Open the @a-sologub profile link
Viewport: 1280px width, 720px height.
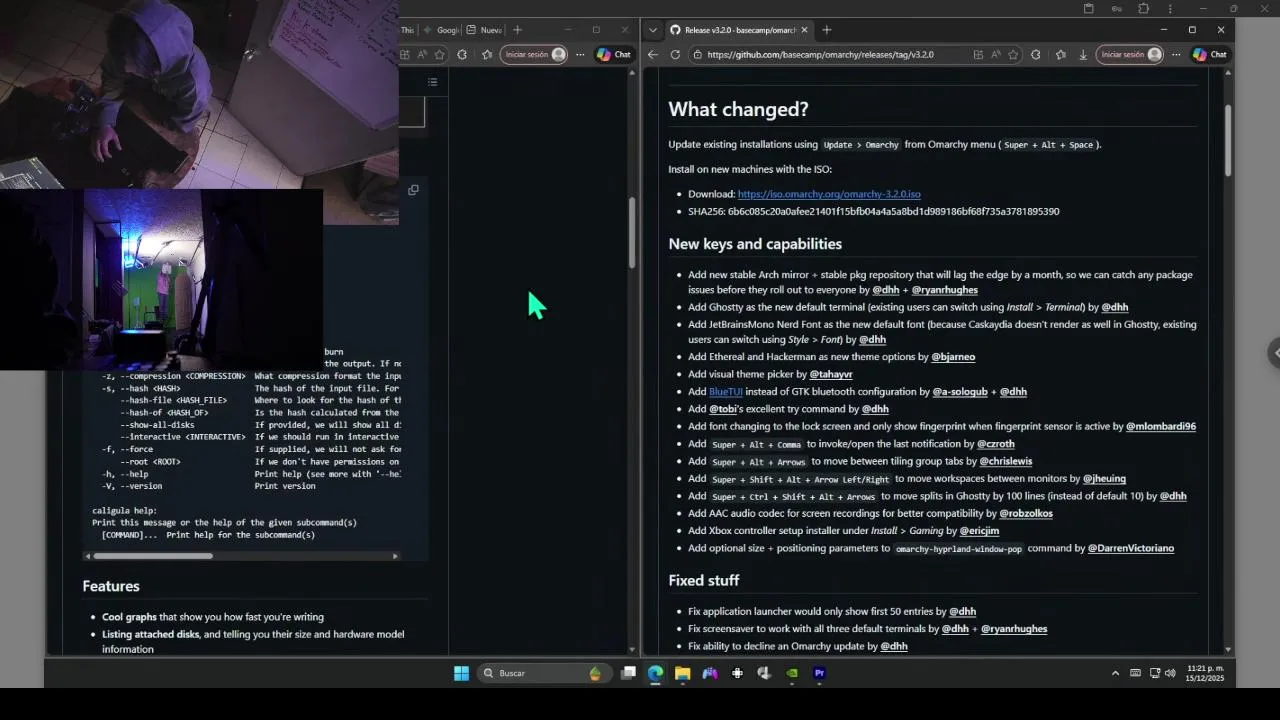[x=960, y=392]
